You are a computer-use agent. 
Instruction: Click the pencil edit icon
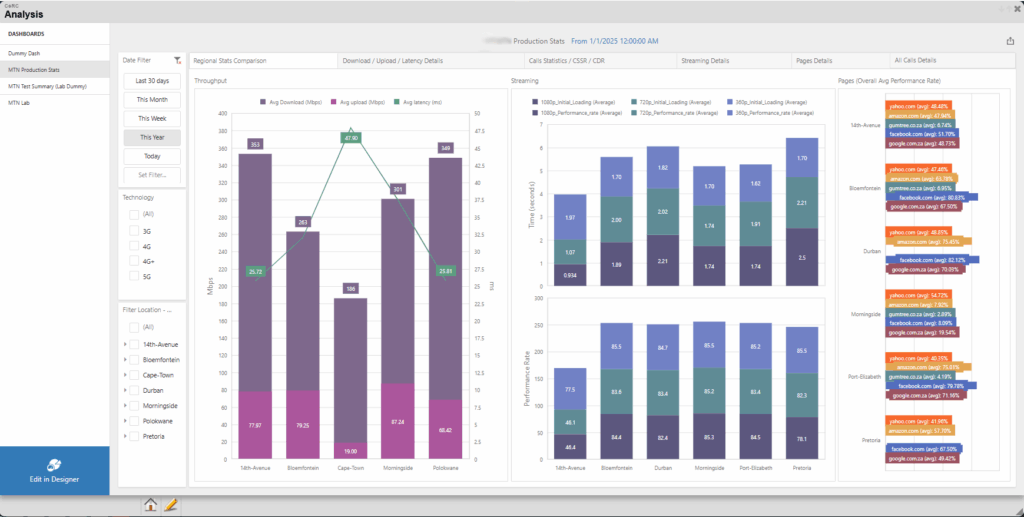[171, 505]
